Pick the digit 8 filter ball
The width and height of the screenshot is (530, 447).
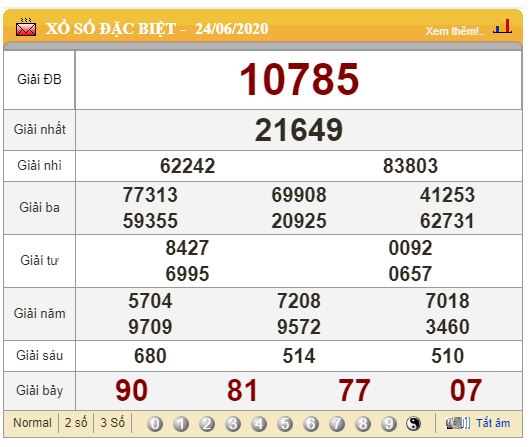[x=363, y=424]
